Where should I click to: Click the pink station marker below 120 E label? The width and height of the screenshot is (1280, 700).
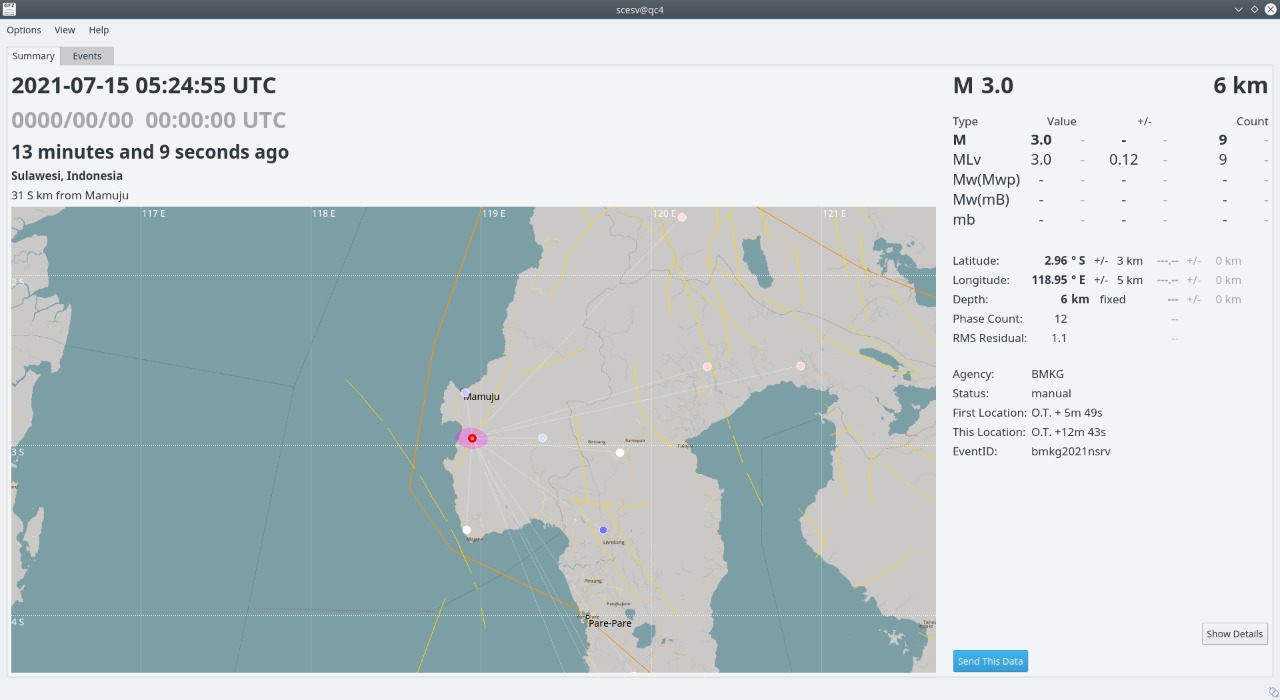pos(682,217)
